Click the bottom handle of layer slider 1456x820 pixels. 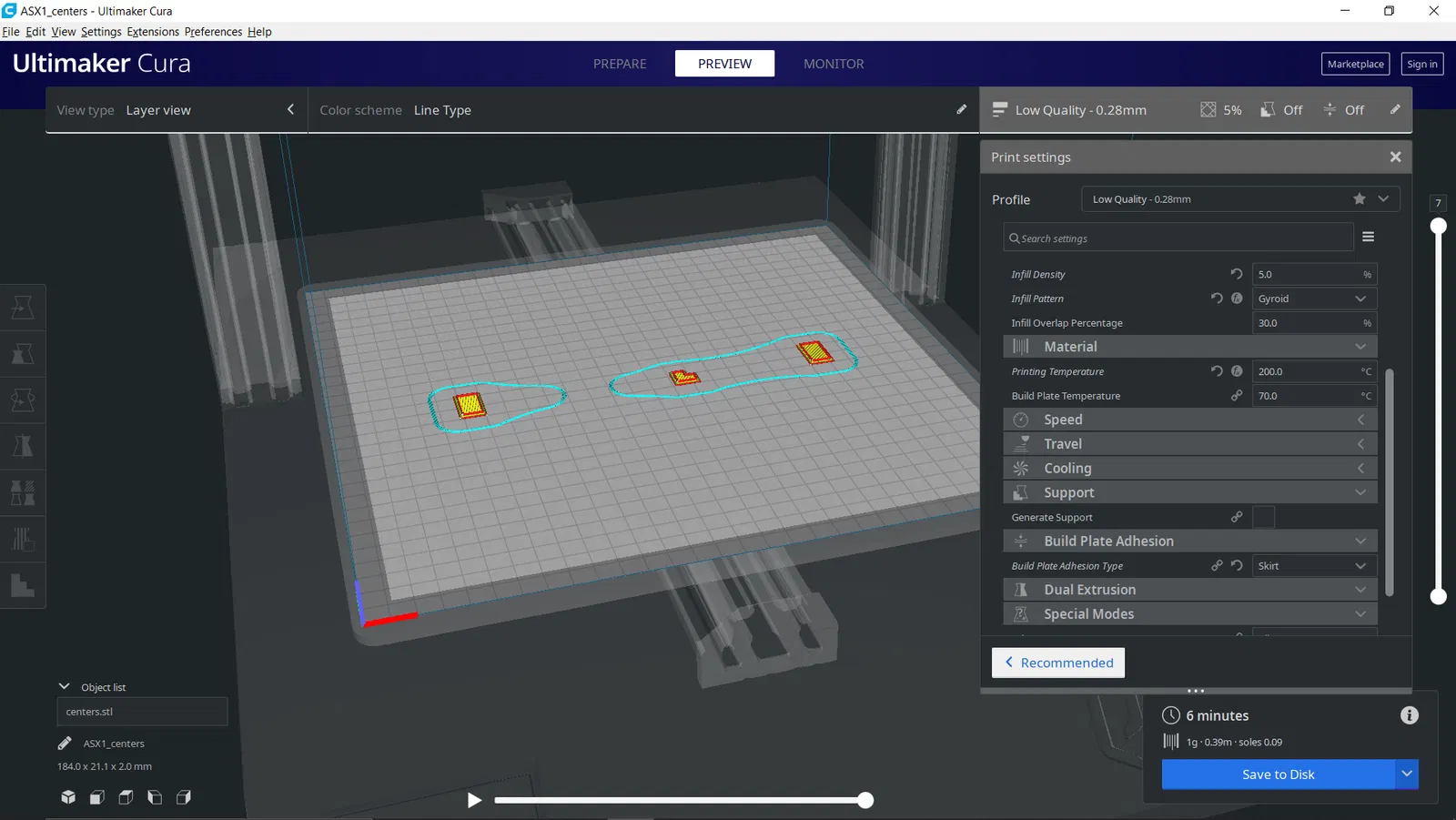1438,597
